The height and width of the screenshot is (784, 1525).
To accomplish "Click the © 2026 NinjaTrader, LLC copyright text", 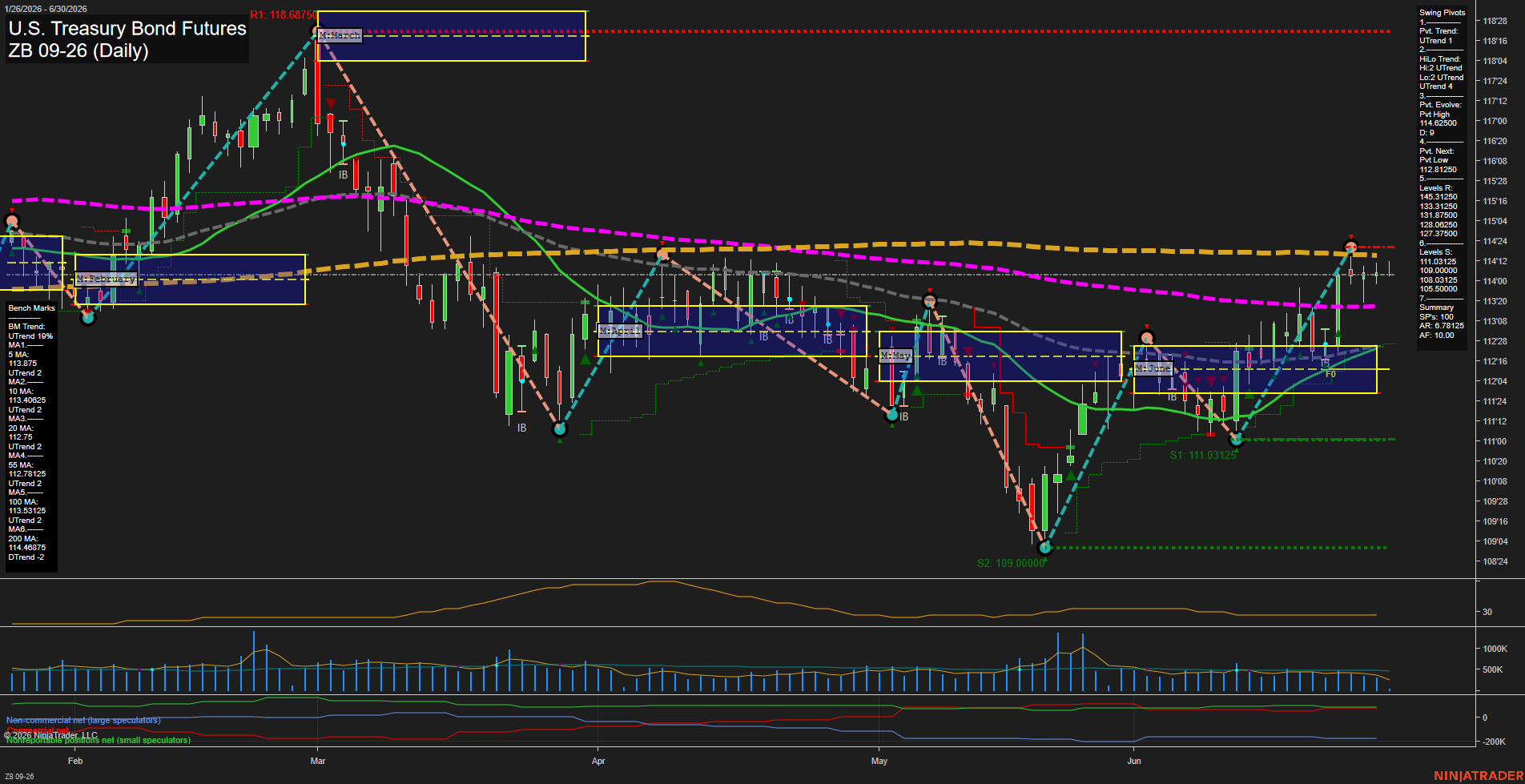I will point(50,734).
